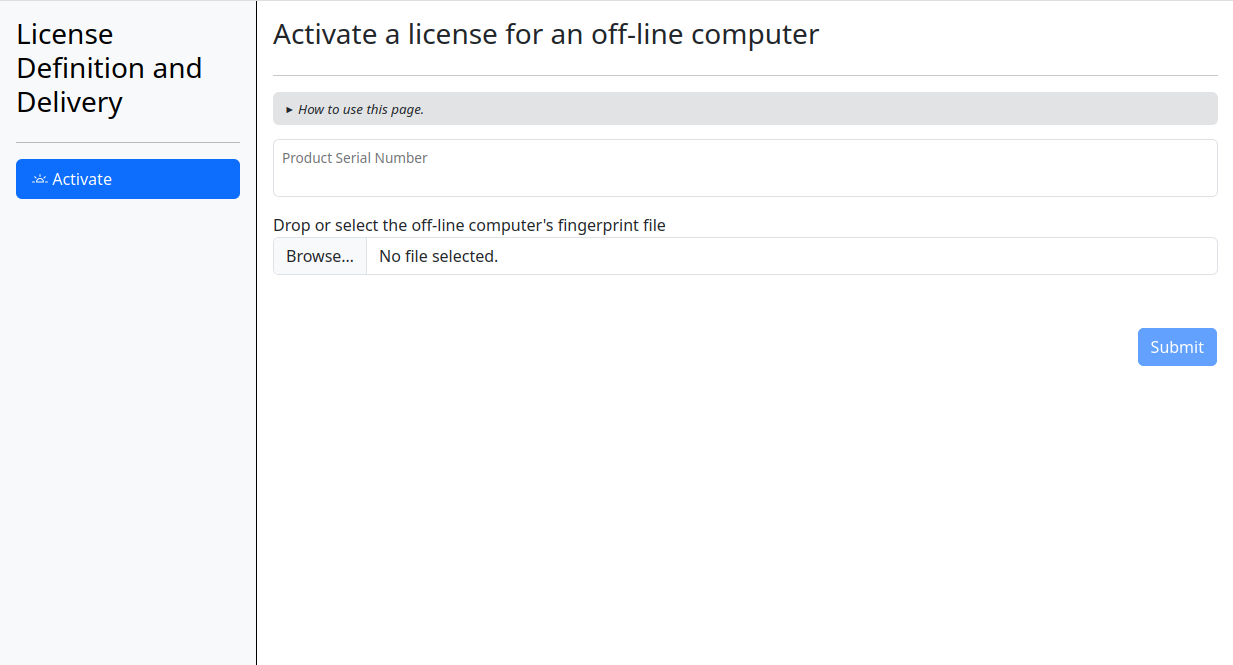Image resolution: width=1233 pixels, height=665 pixels.
Task: Click the empty right side of the help bar
Action: pos(900,109)
